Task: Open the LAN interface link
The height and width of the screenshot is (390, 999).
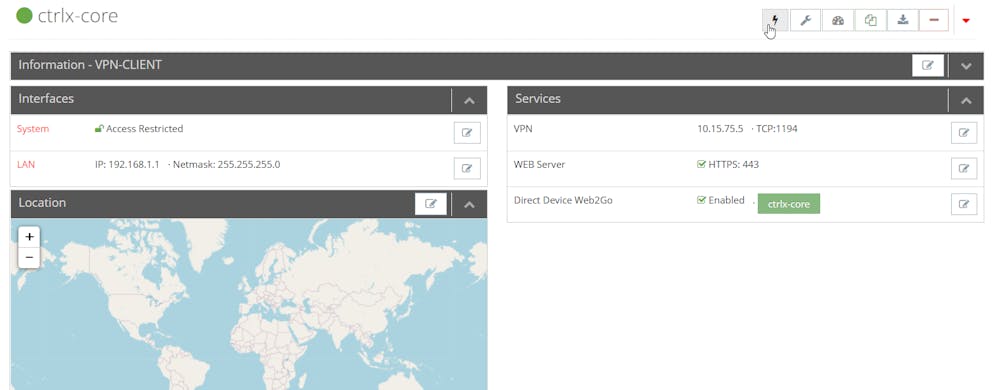Action: (26, 164)
